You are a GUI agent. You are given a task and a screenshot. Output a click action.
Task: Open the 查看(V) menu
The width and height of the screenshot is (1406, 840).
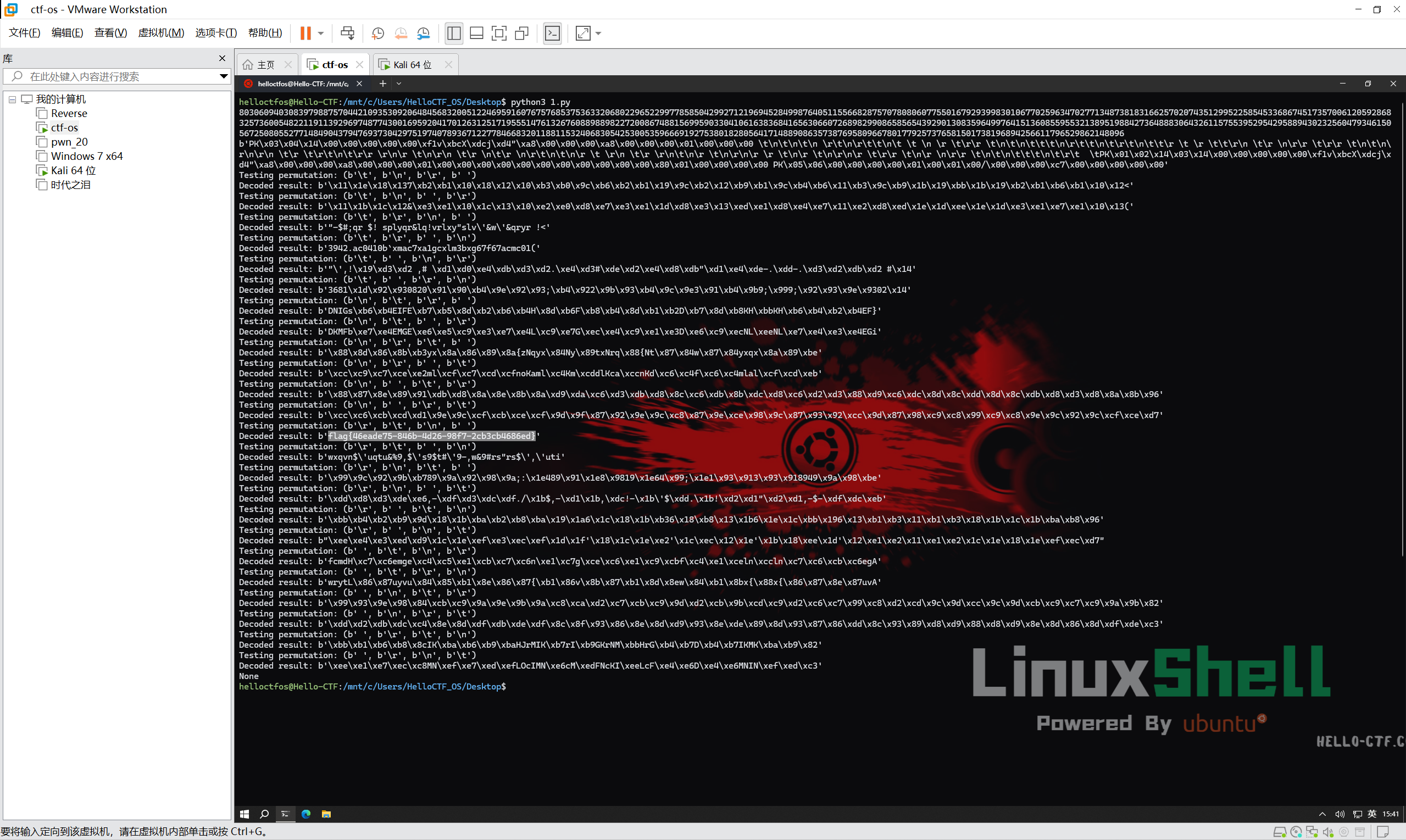tap(110, 33)
